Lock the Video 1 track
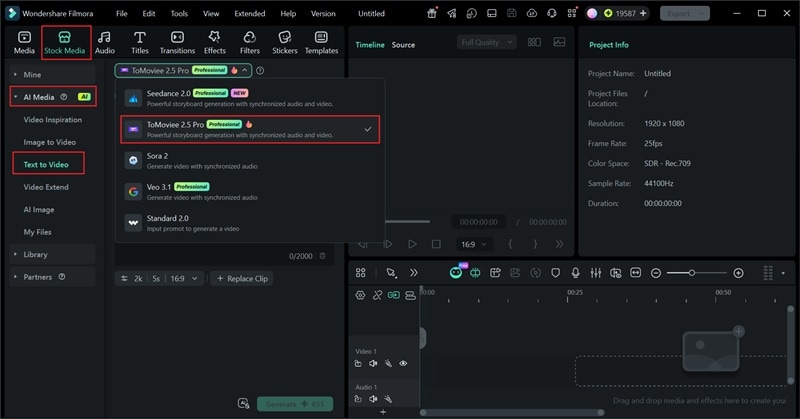This screenshot has height=419, width=800. click(358, 363)
